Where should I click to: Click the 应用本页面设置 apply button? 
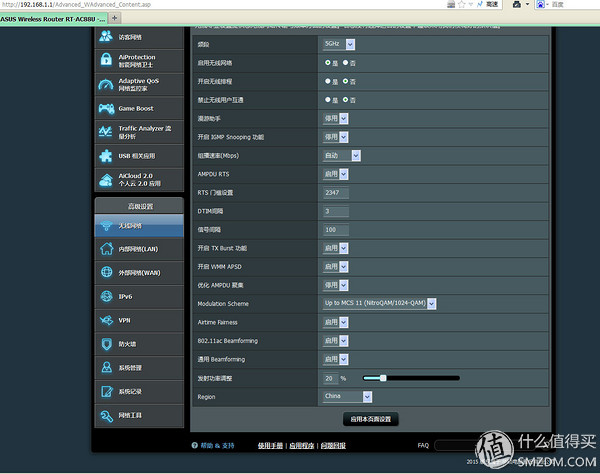click(x=370, y=419)
